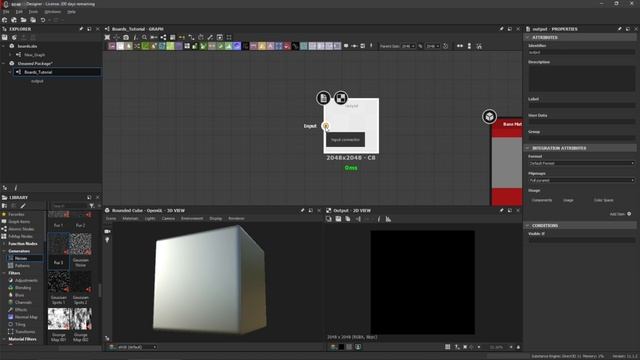Collapse the Unsaved Package tree item
Image resolution: width=640 pixels, height=360 pixels.
point(4,64)
